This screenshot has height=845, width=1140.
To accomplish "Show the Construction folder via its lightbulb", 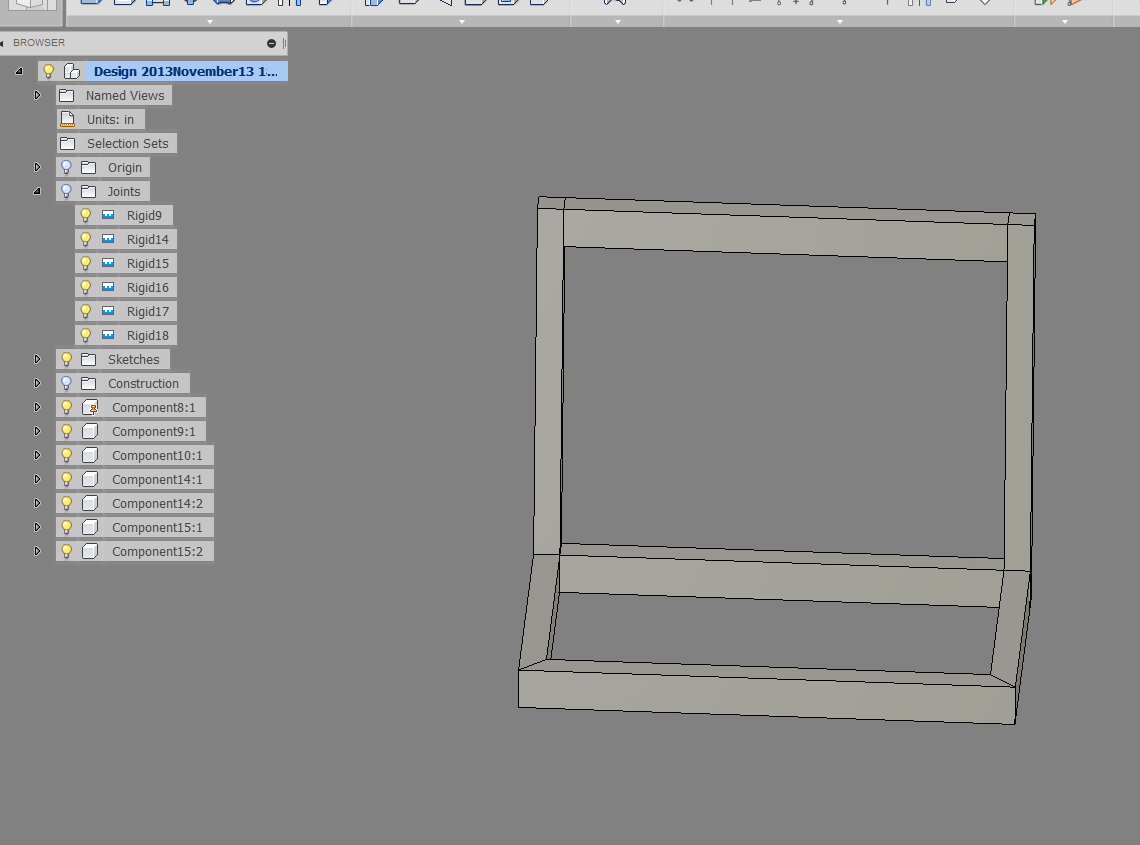I will (x=66, y=383).
